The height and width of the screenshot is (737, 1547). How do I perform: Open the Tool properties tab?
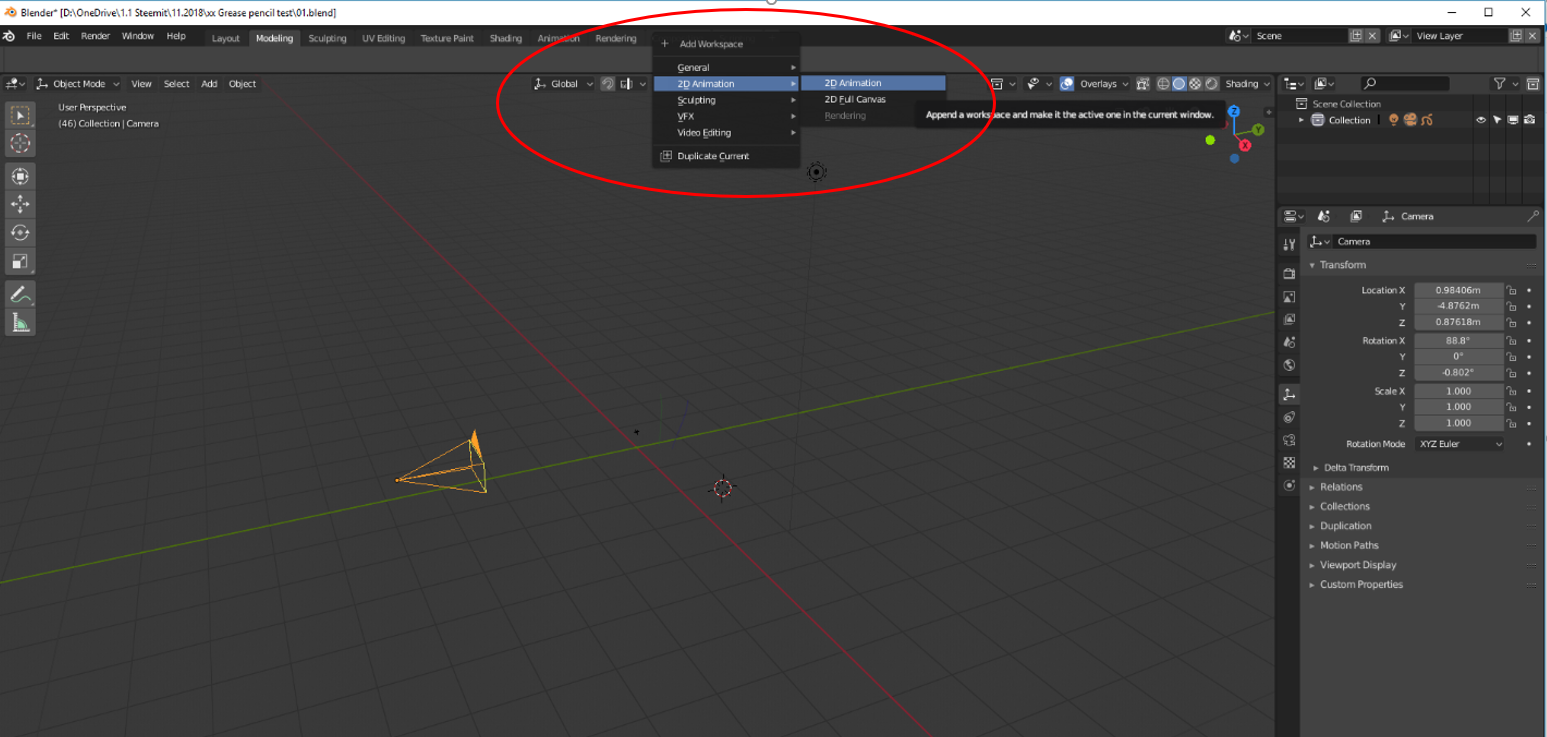[x=1290, y=244]
